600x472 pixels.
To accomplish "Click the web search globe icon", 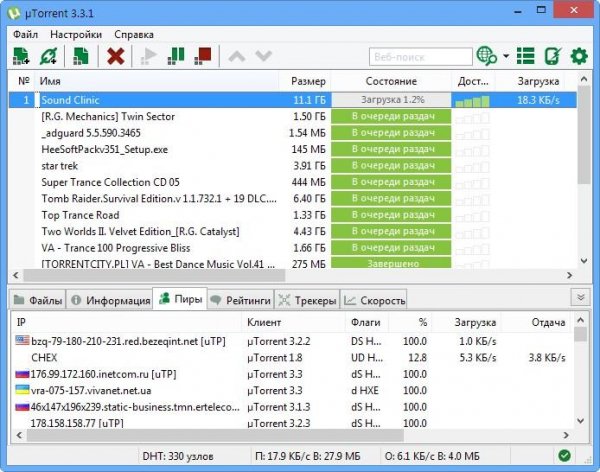I will (486, 56).
